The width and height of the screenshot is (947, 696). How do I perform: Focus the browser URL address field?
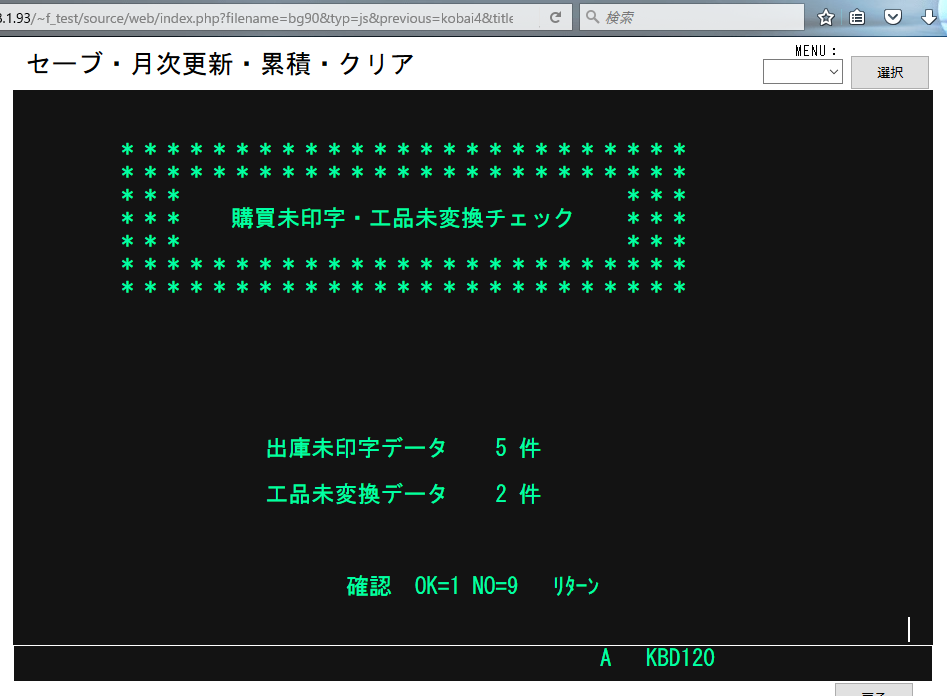tap(260, 18)
